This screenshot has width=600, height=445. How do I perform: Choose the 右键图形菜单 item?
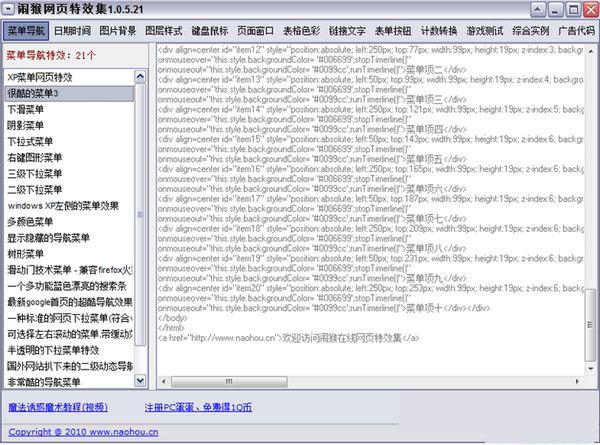pos(69,158)
